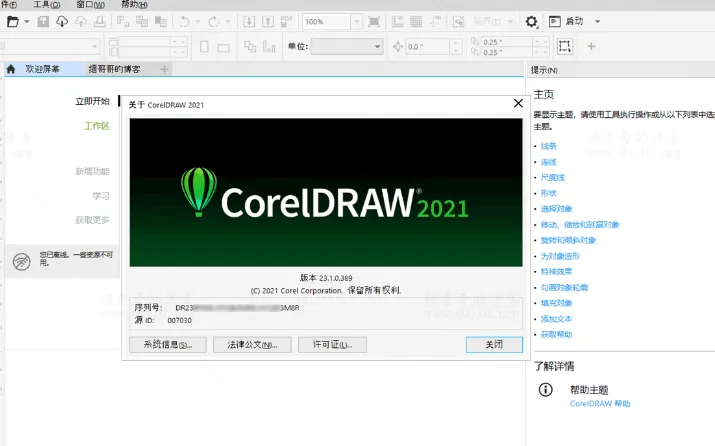Click the Open folder icon in toolbar

pos(13,21)
